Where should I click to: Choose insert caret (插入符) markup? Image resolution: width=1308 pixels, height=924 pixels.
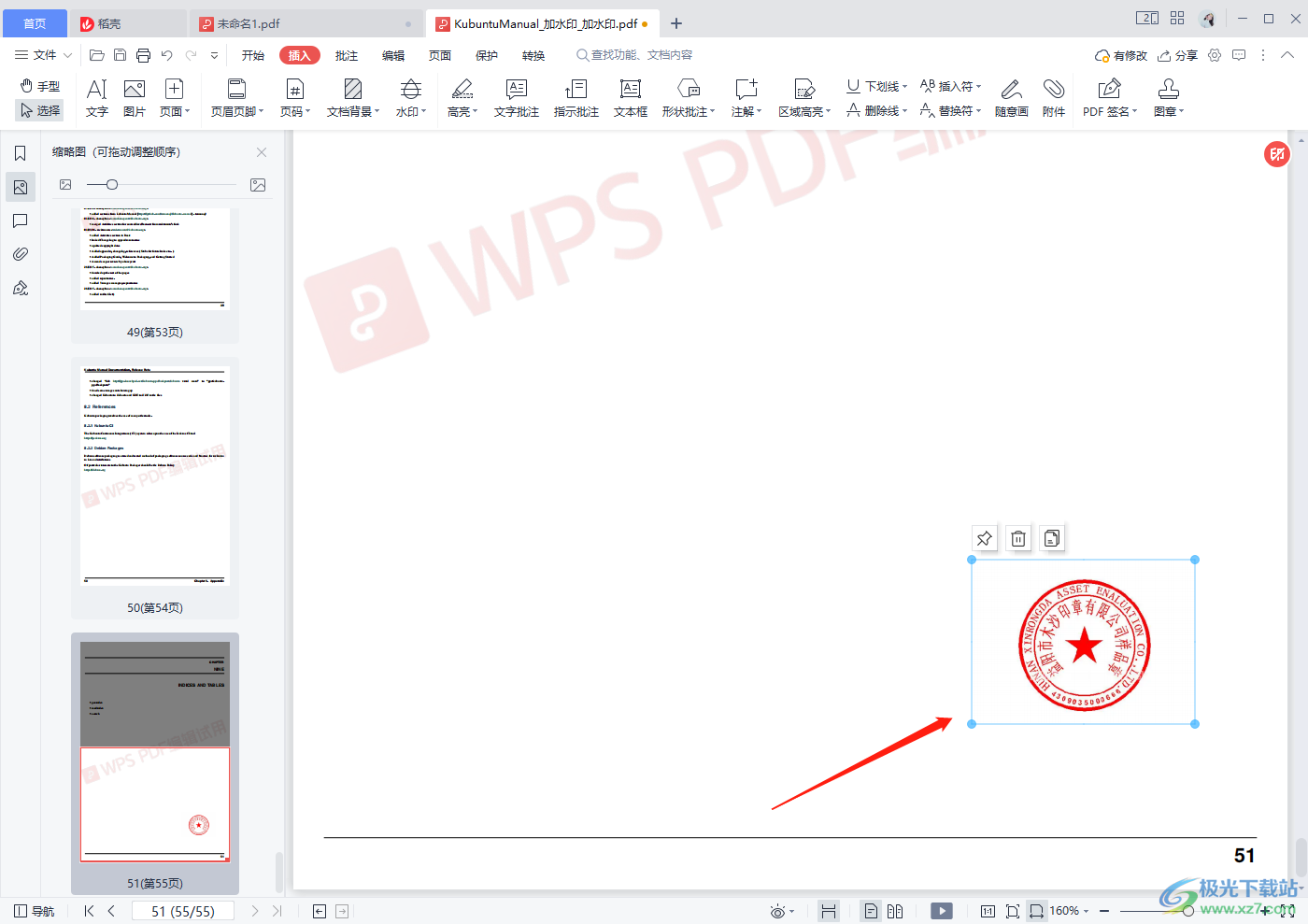pos(951,86)
